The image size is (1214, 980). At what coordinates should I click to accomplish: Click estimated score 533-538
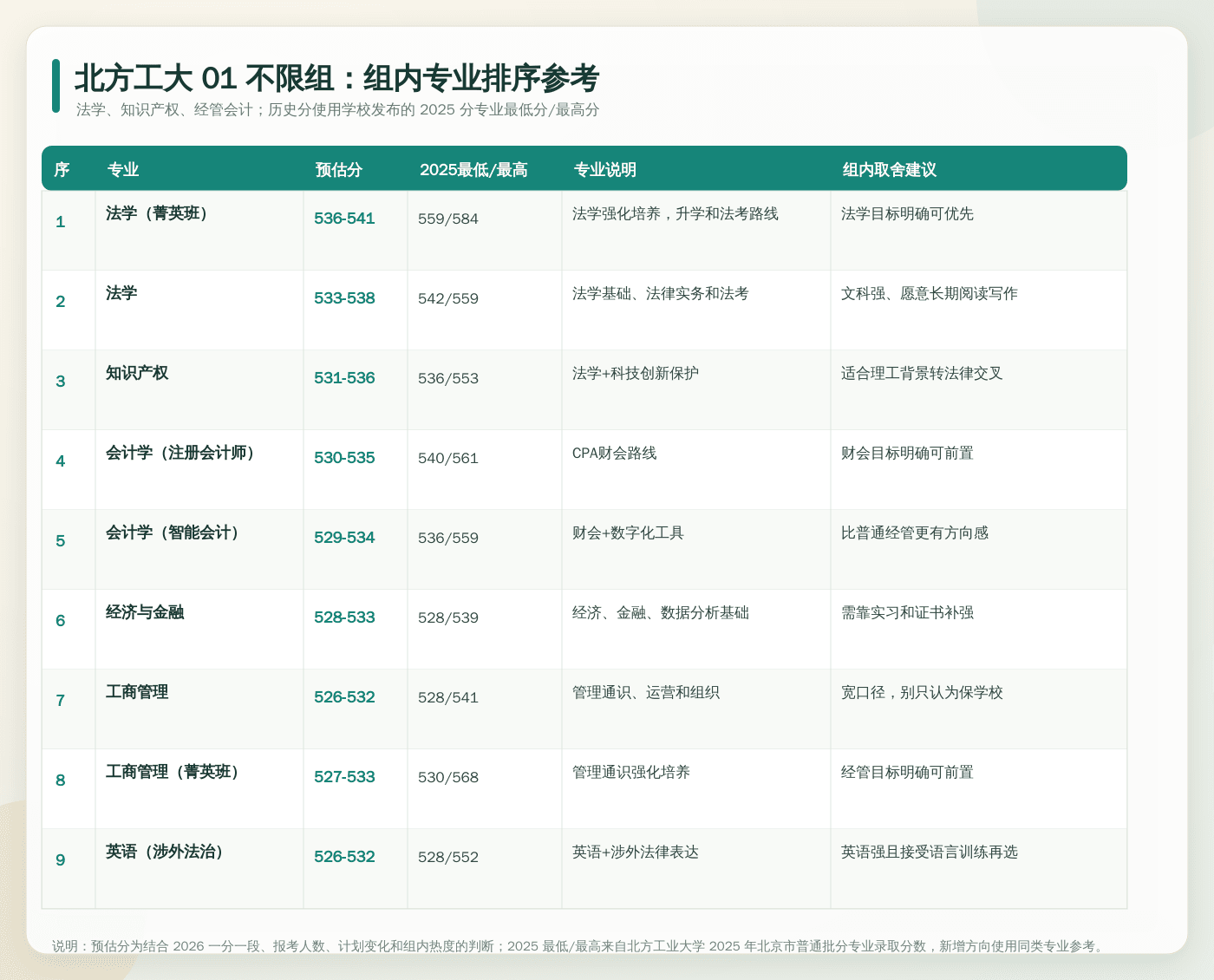344,298
